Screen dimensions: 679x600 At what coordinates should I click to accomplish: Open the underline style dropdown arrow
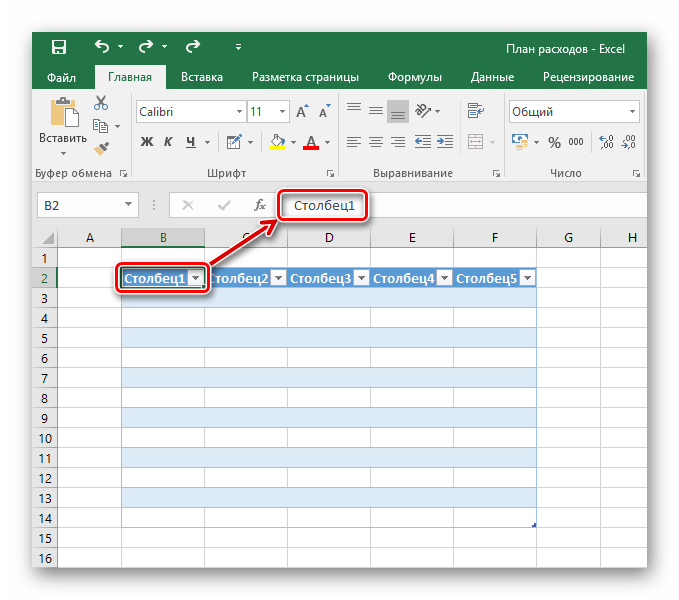click(207, 142)
